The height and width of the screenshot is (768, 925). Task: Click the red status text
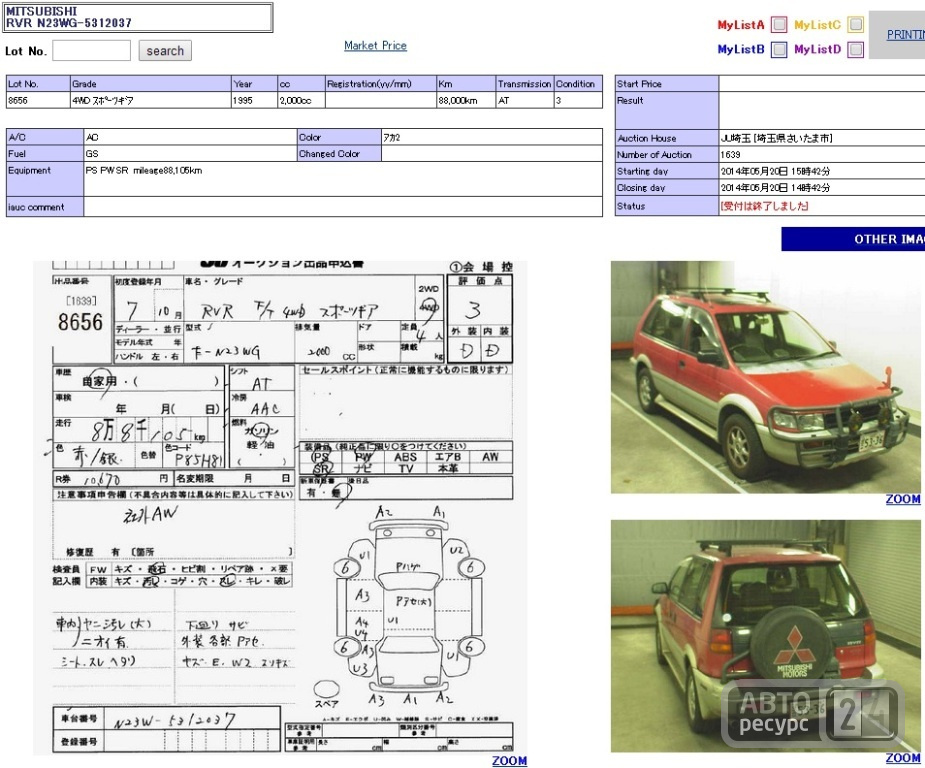tap(764, 206)
